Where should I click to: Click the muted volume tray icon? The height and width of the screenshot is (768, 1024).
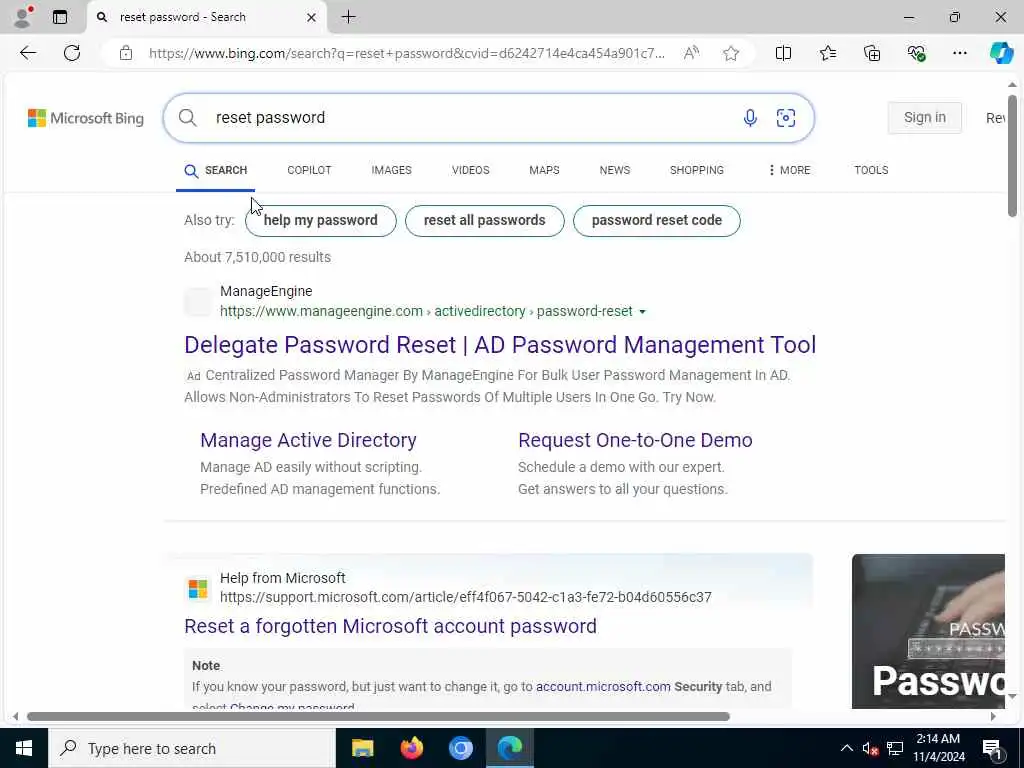[x=870, y=748]
